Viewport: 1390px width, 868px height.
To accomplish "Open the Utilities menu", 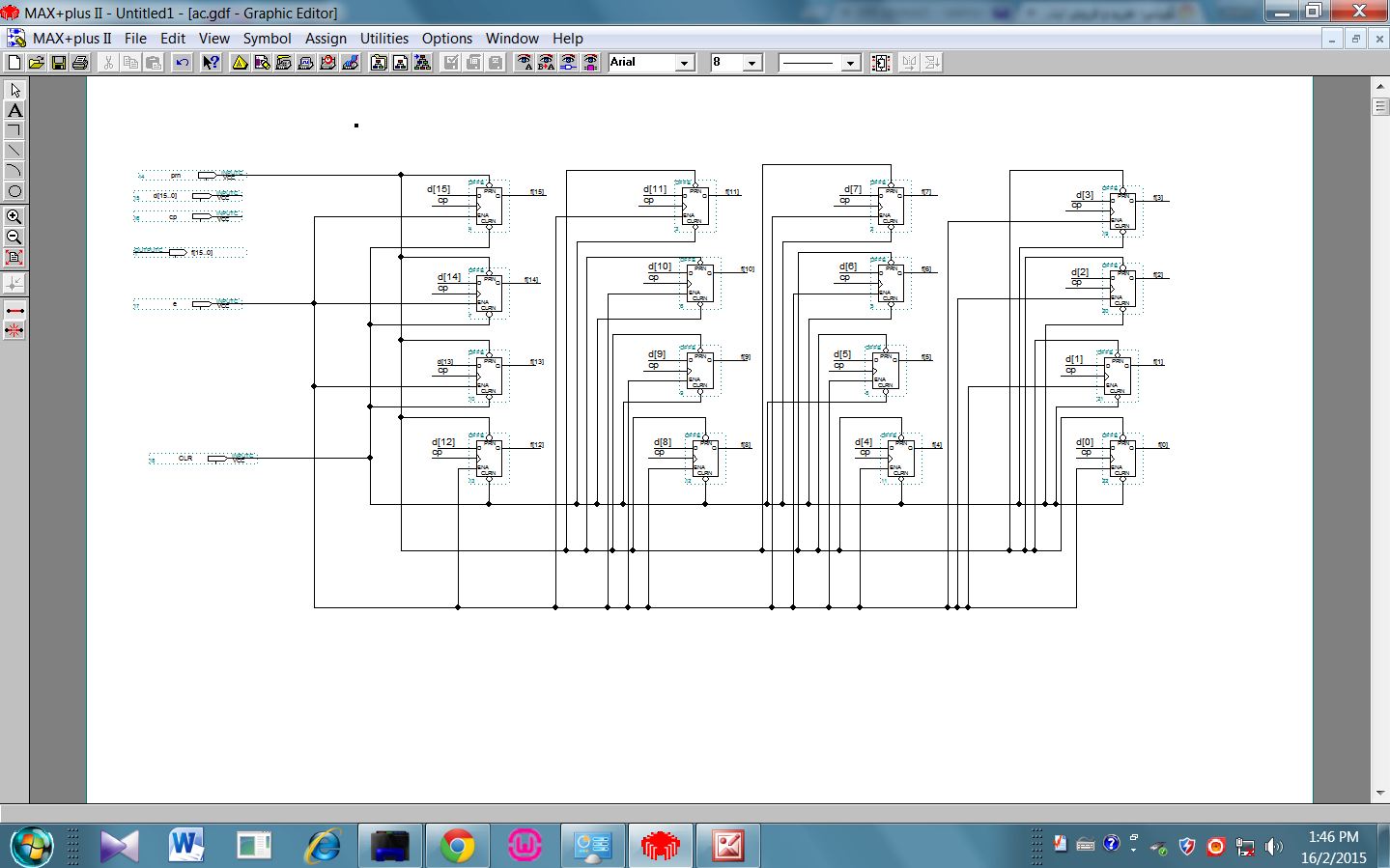I will point(383,39).
